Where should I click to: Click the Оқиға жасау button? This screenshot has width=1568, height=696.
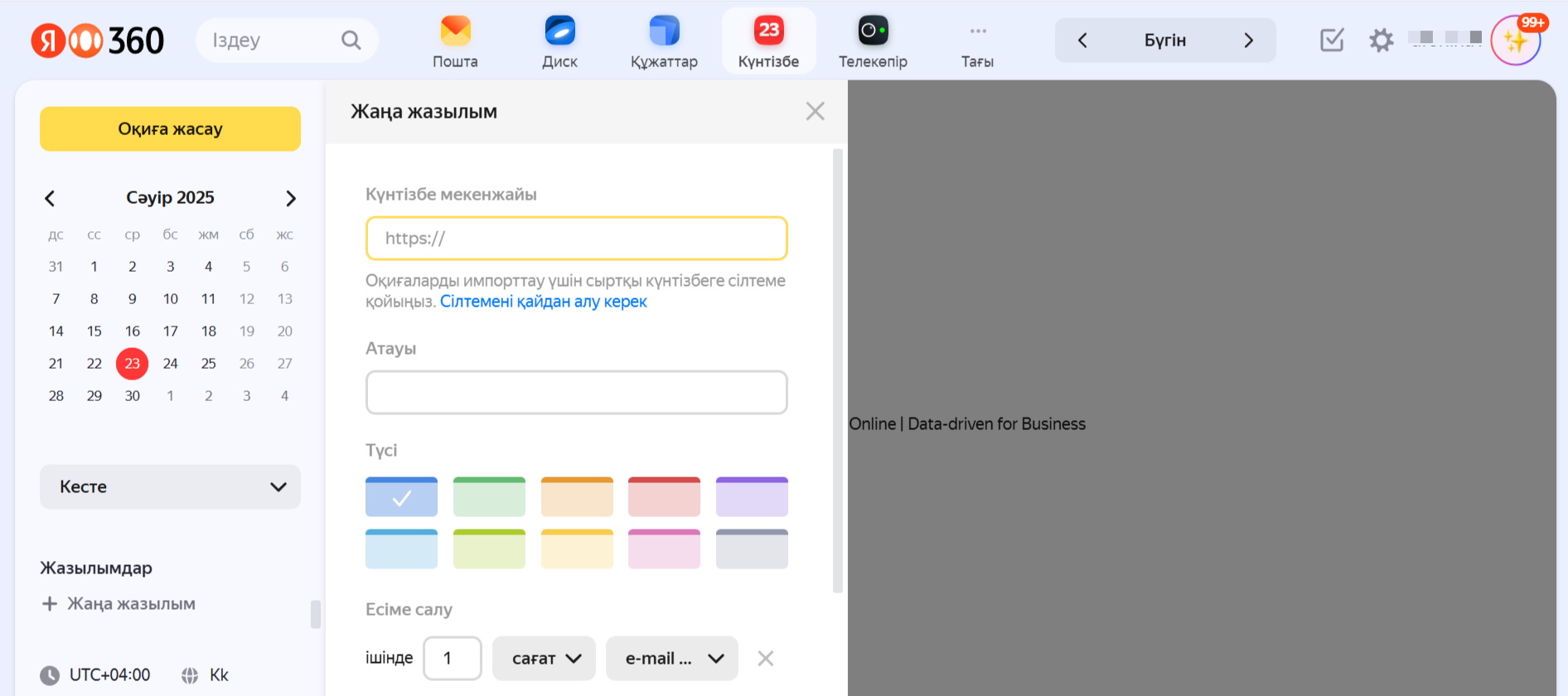click(x=170, y=128)
